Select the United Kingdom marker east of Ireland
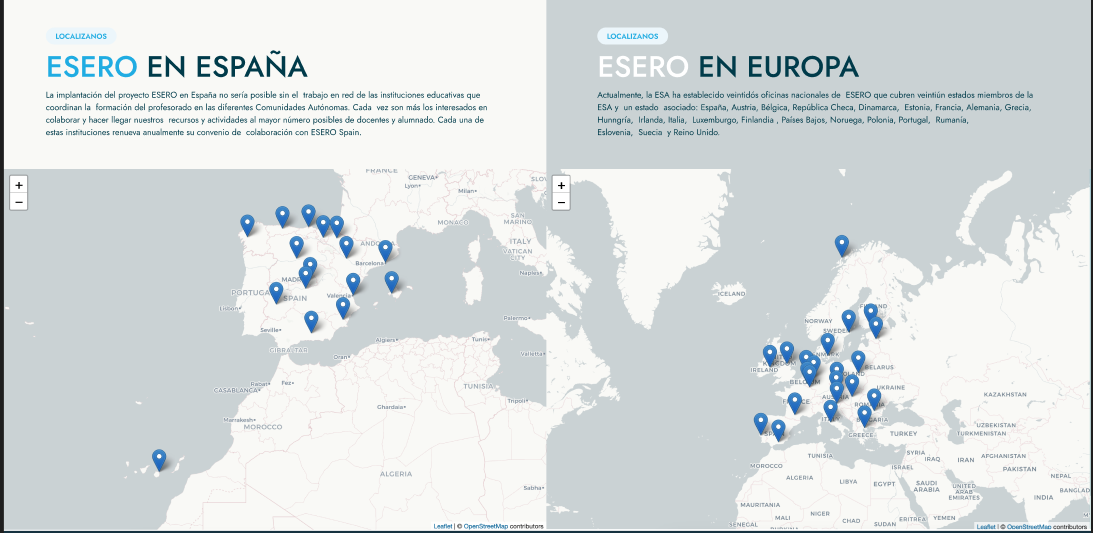 [x=787, y=352]
